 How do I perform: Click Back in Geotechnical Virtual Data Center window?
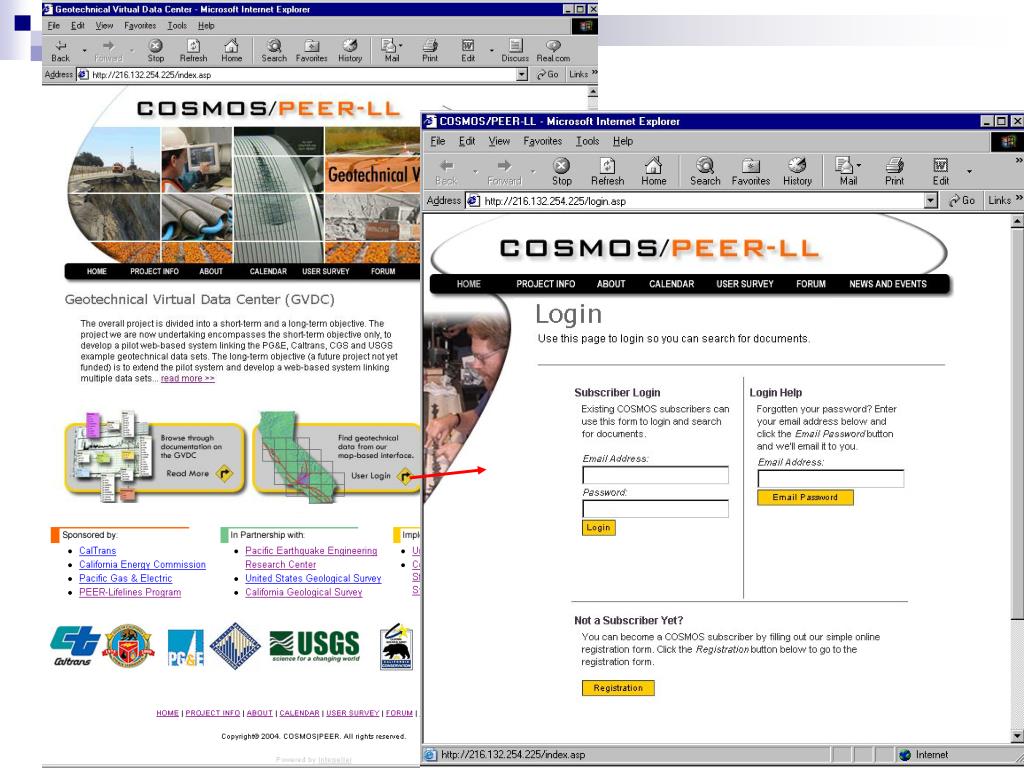(x=60, y=51)
